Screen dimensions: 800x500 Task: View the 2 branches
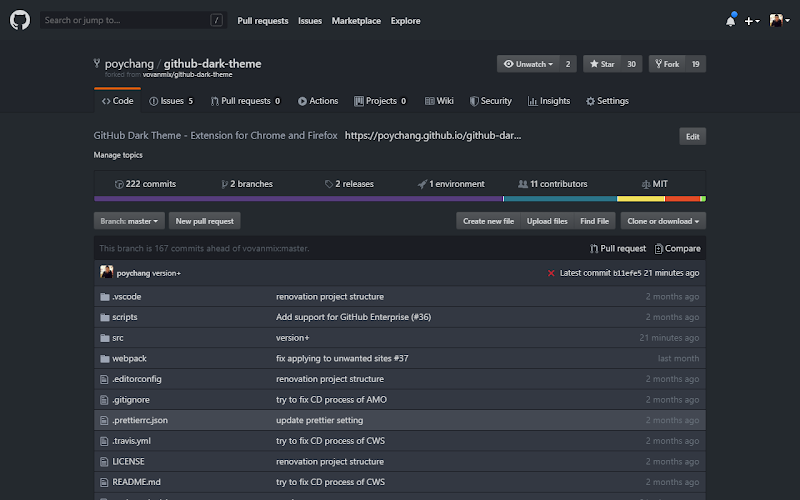[247, 184]
